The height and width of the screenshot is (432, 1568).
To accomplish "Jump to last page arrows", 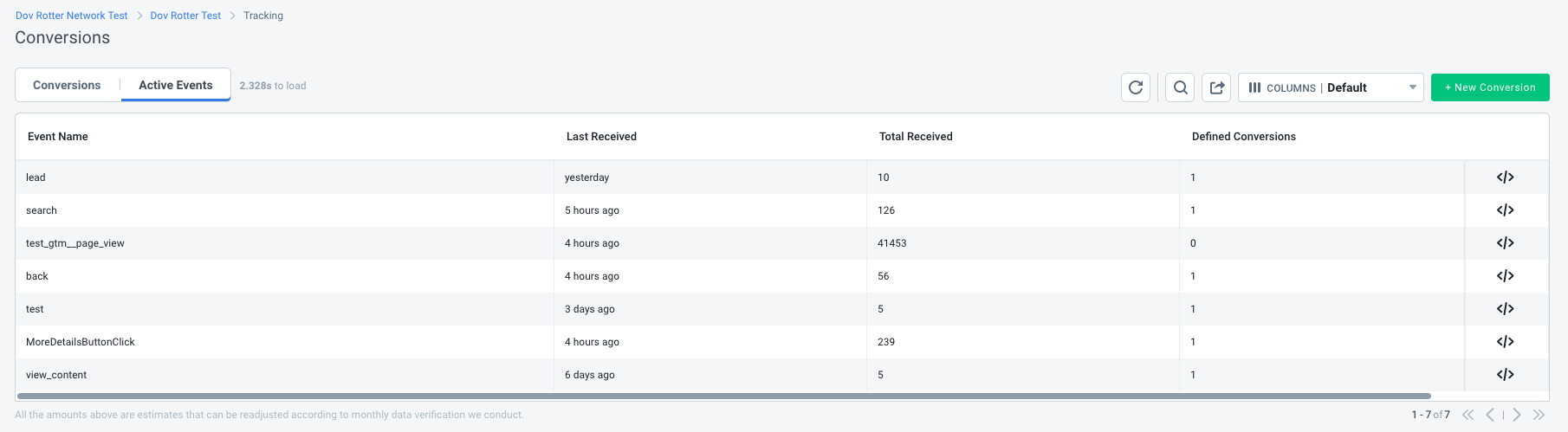I will 1539,415.
